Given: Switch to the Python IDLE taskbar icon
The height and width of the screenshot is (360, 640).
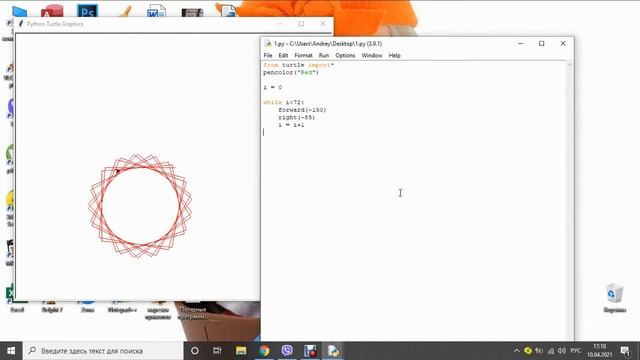Looking at the screenshot, I should (x=333, y=351).
